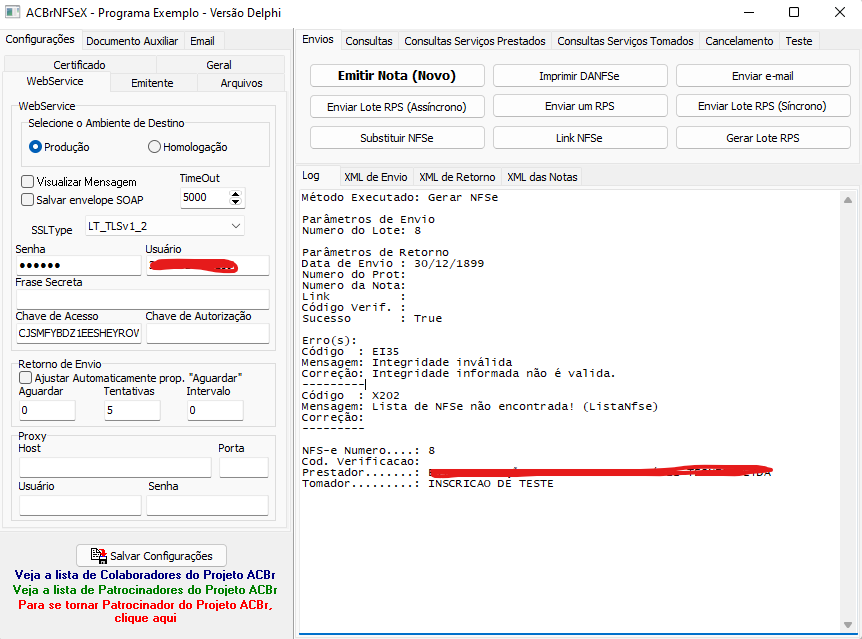
Task: Click the Intervalo value field
Action: 216,410
